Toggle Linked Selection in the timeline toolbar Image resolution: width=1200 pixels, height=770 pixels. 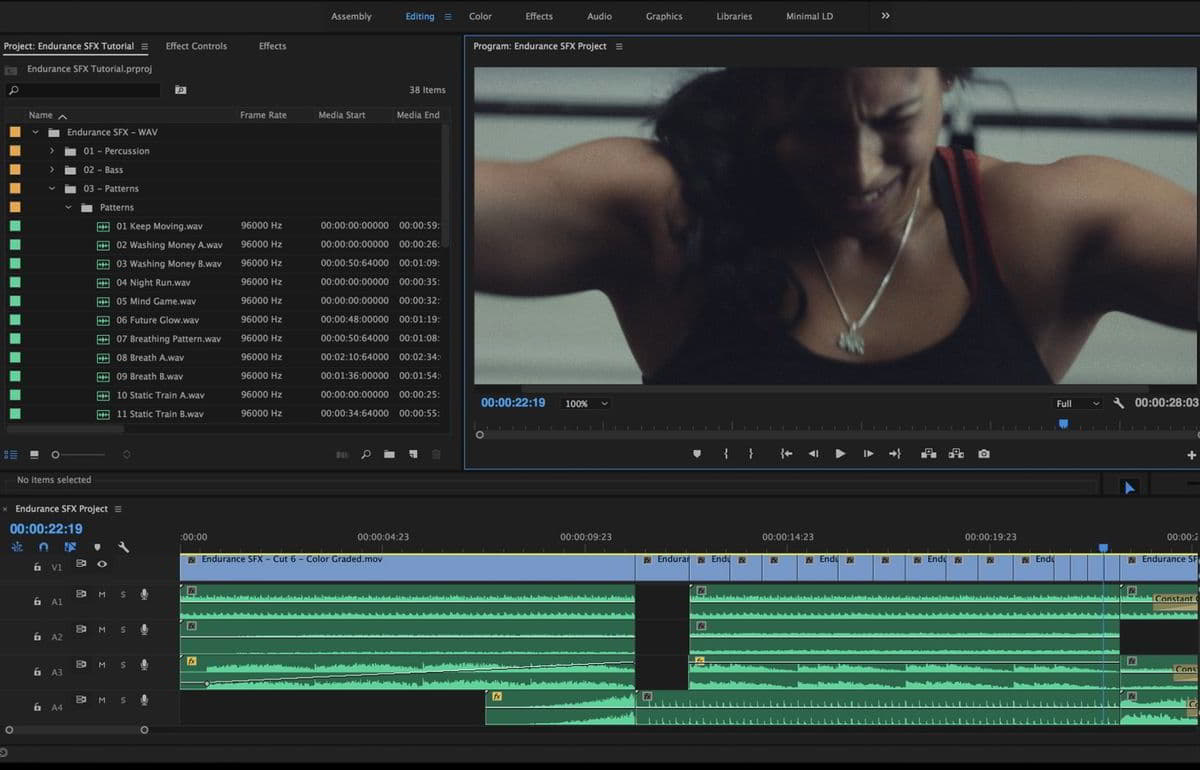coord(70,547)
